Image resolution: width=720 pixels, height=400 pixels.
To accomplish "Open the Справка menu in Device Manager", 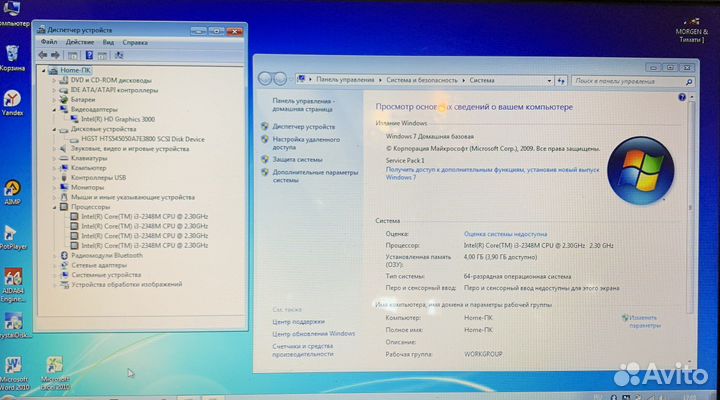I will [x=135, y=42].
